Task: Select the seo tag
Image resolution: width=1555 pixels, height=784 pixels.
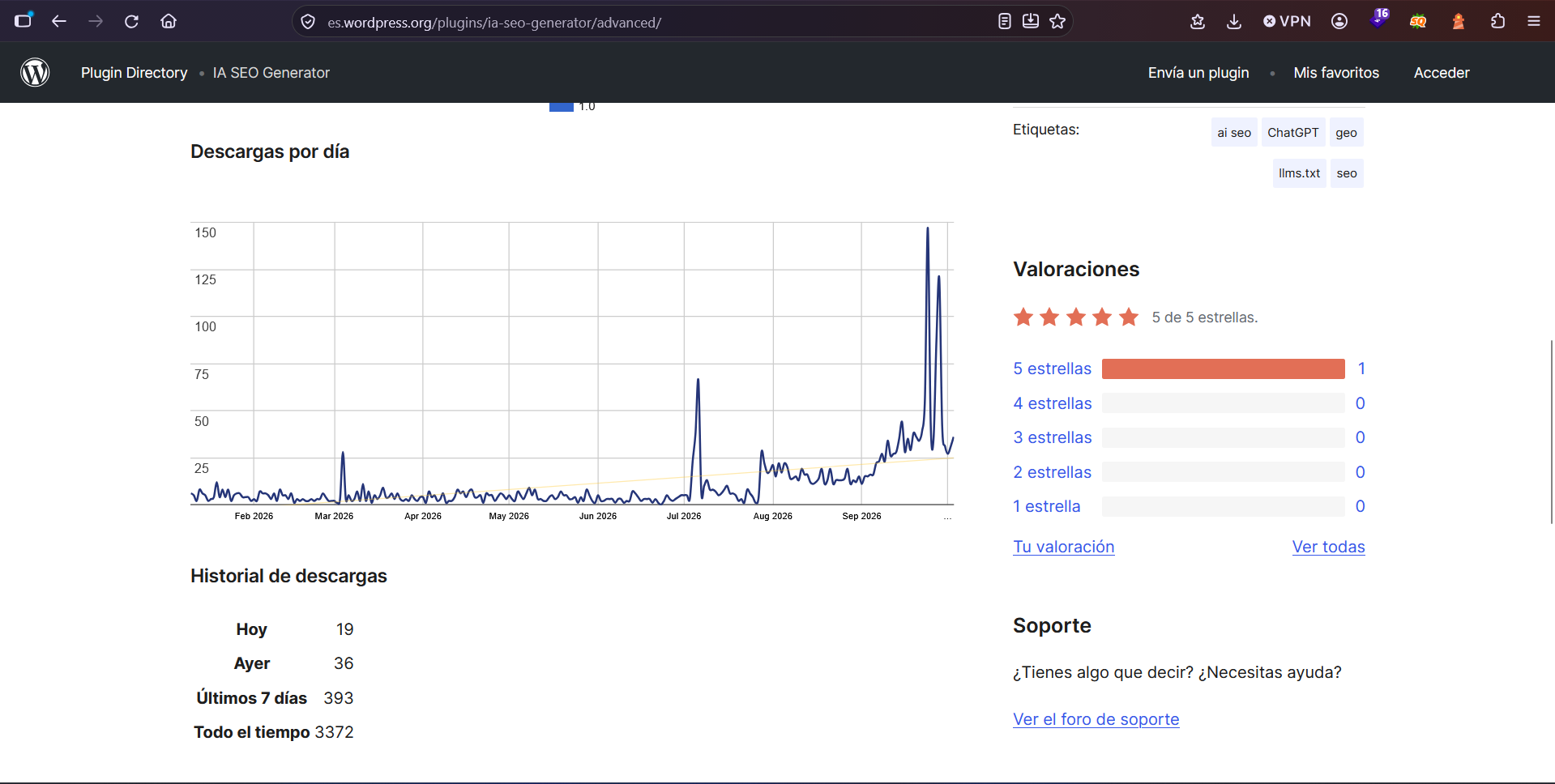Action: coord(1347,173)
